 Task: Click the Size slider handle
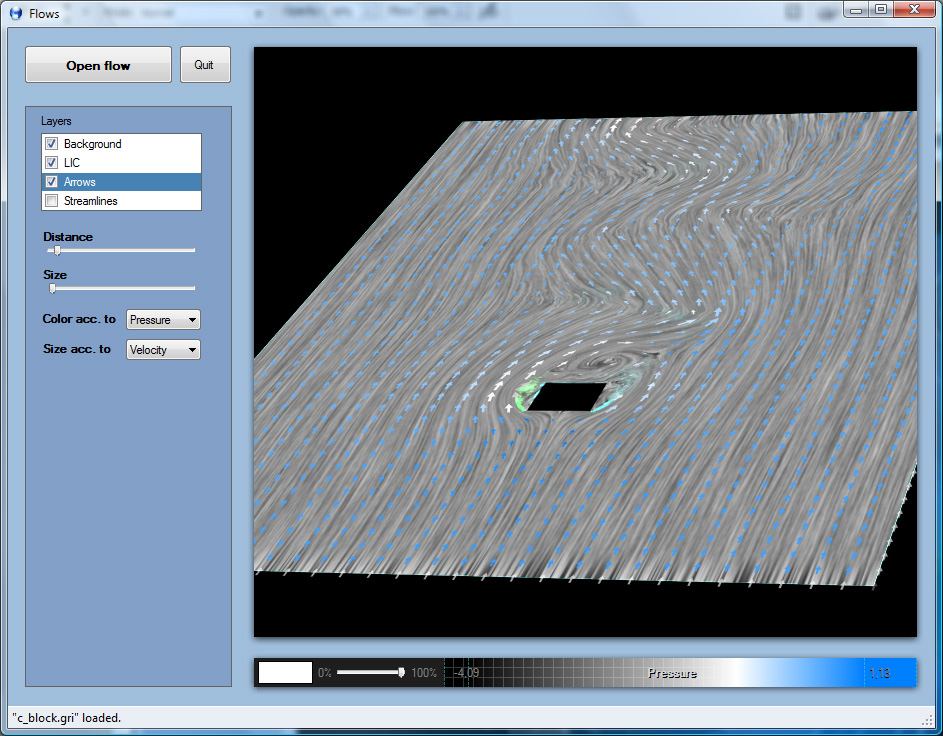click(52, 288)
